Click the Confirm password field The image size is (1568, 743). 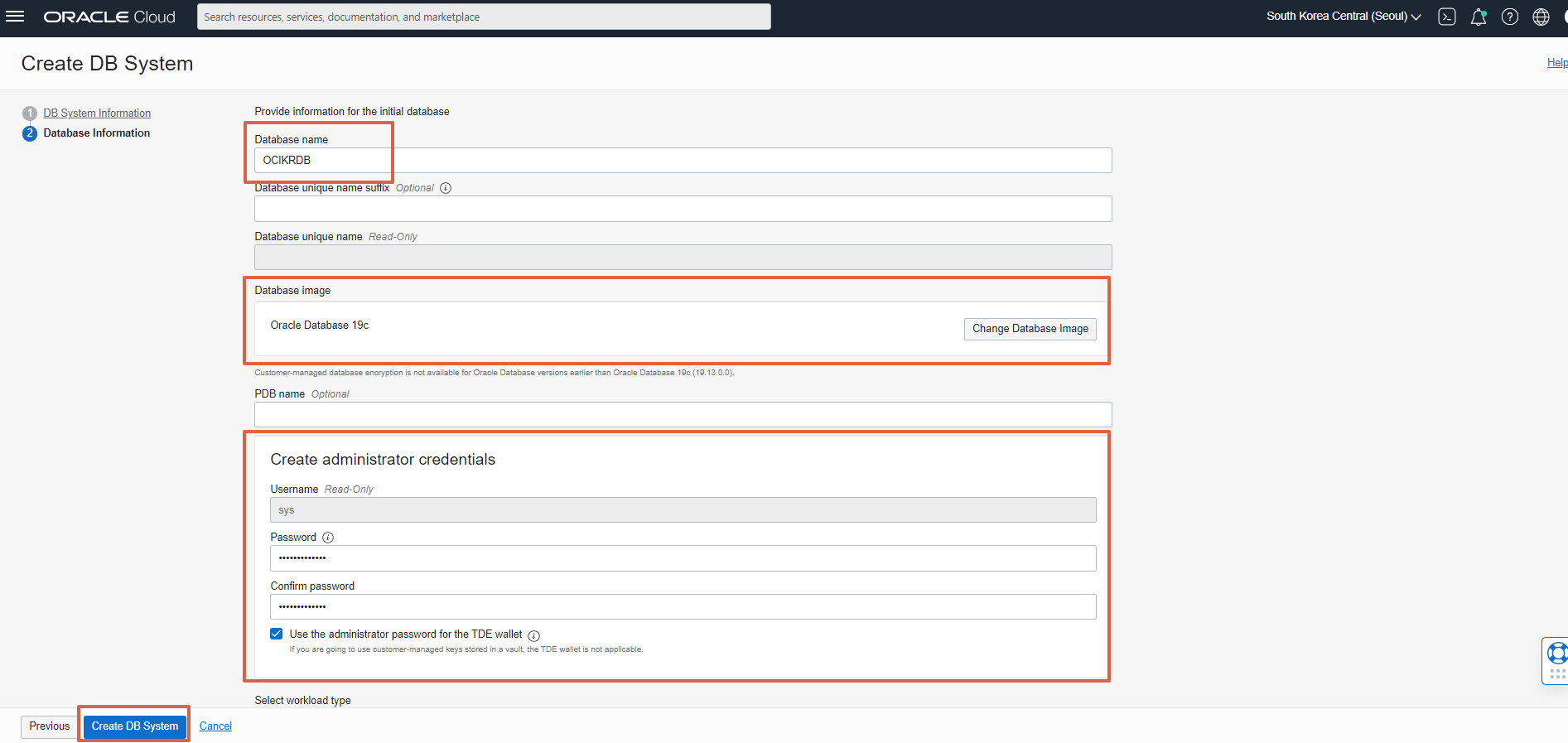pyautogui.click(x=683, y=606)
